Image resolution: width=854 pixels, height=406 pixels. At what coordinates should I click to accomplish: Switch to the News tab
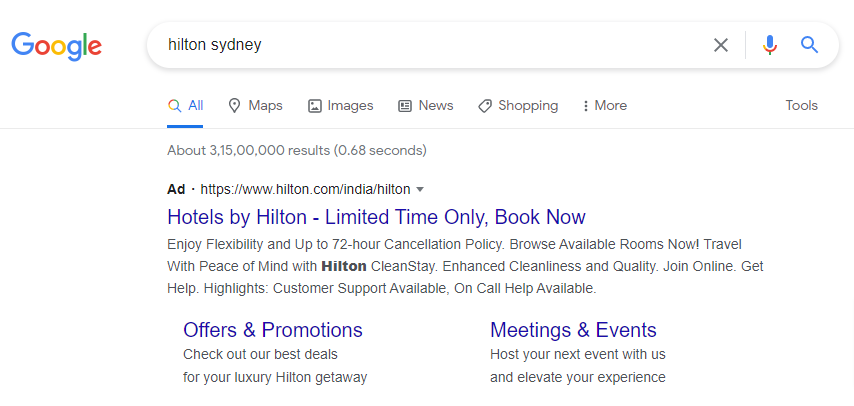pyautogui.click(x=426, y=106)
